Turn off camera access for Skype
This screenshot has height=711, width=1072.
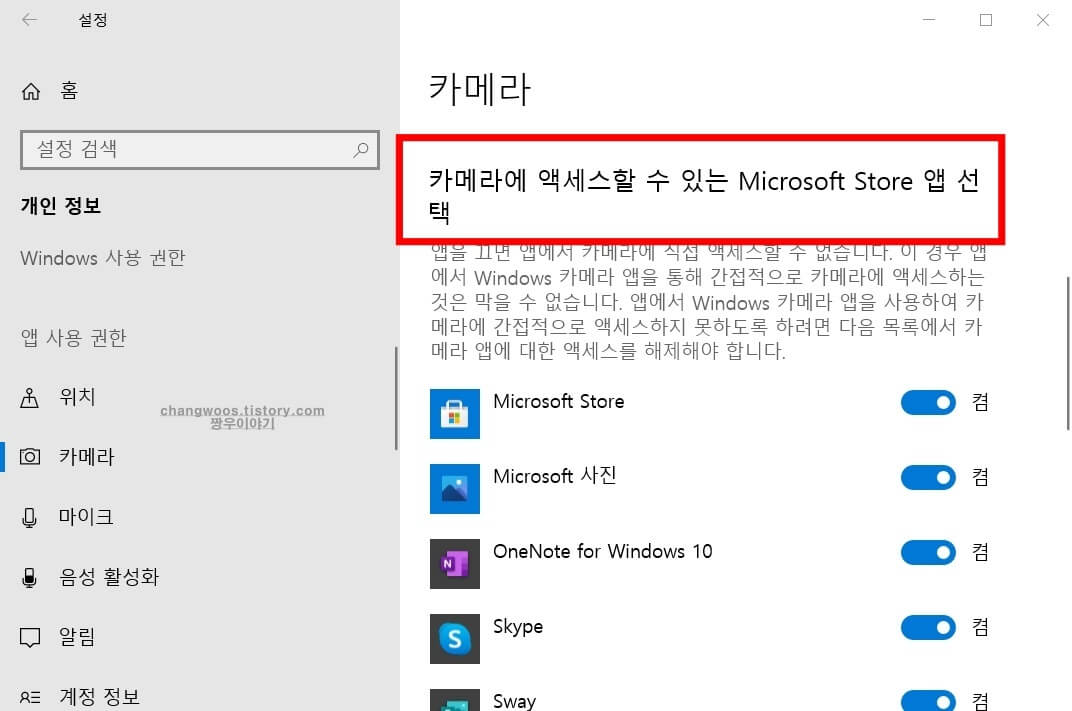(928, 627)
